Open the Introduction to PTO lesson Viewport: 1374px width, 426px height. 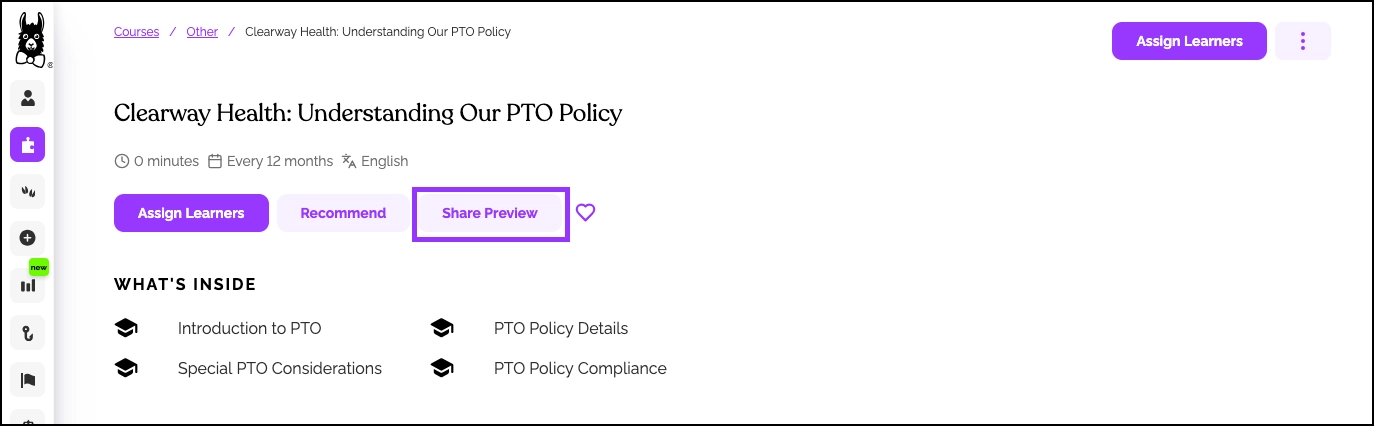pos(249,328)
